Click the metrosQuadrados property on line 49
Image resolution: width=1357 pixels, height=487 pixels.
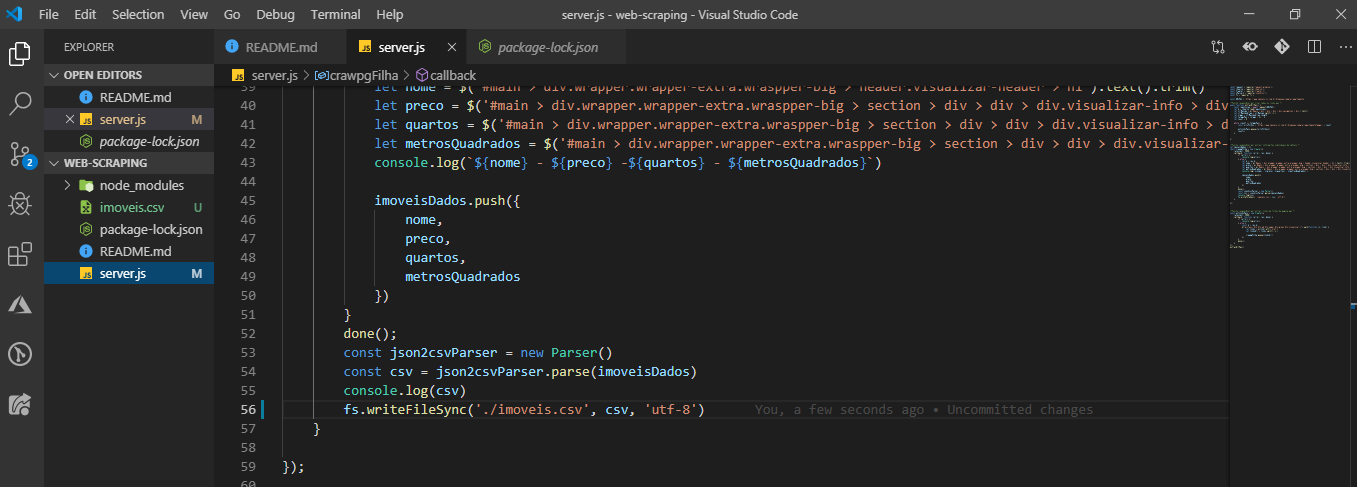[462, 277]
